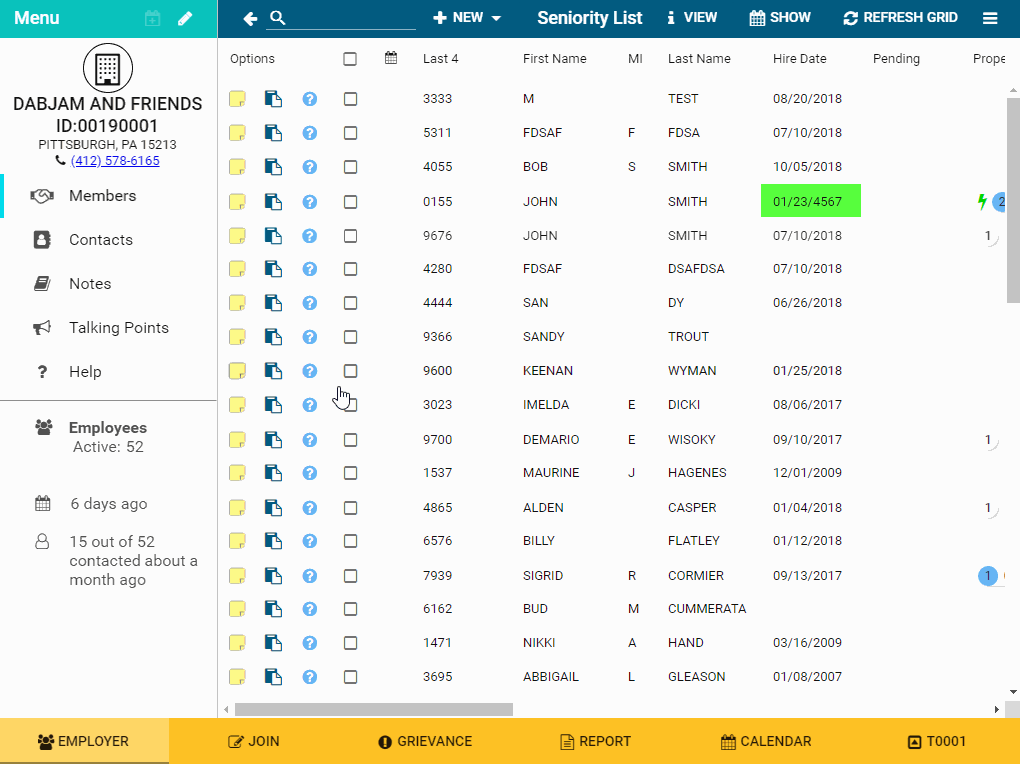
Task: Click green lightning bolt icon in JOHN SMITH row
Action: pyautogui.click(x=982, y=202)
